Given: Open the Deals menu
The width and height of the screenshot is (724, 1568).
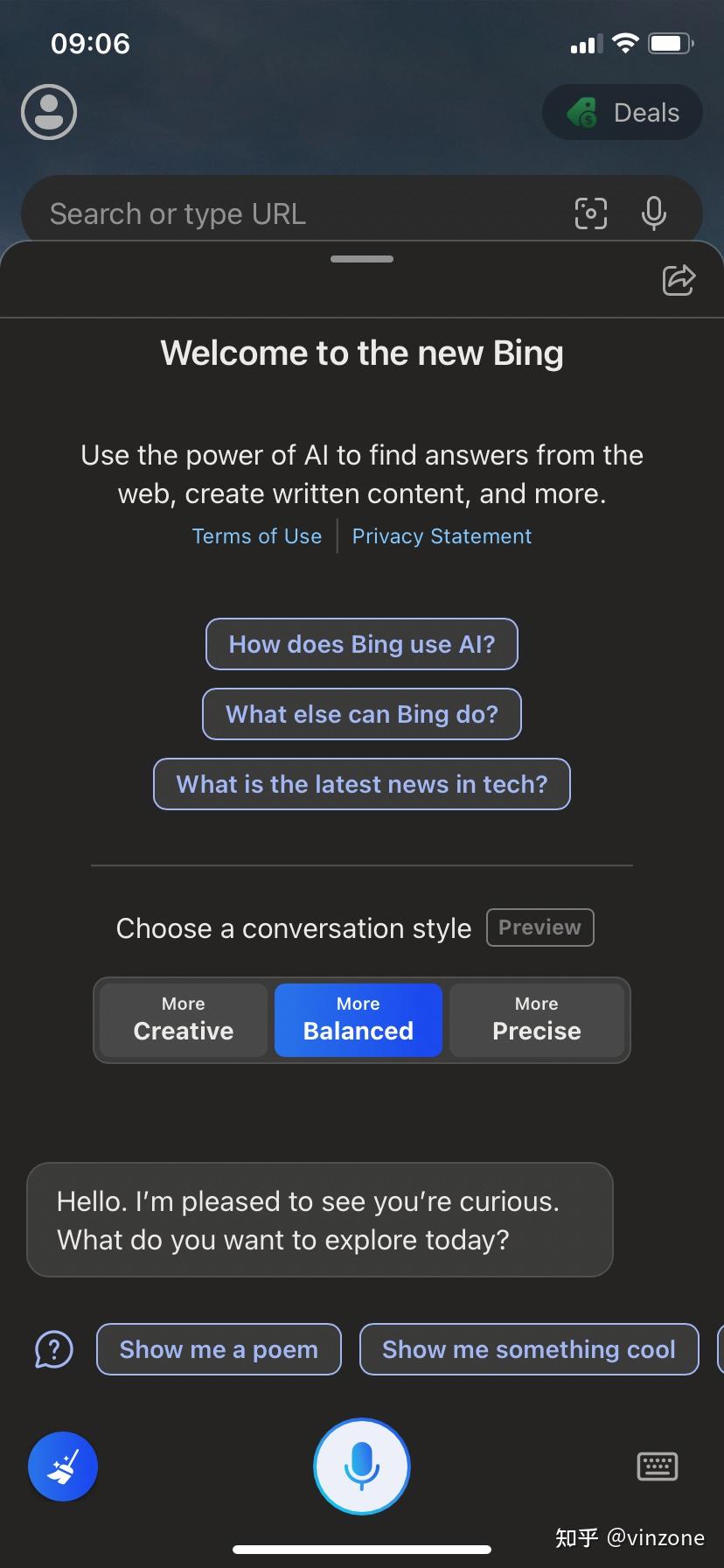Looking at the screenshot, I should click(622, 112).
